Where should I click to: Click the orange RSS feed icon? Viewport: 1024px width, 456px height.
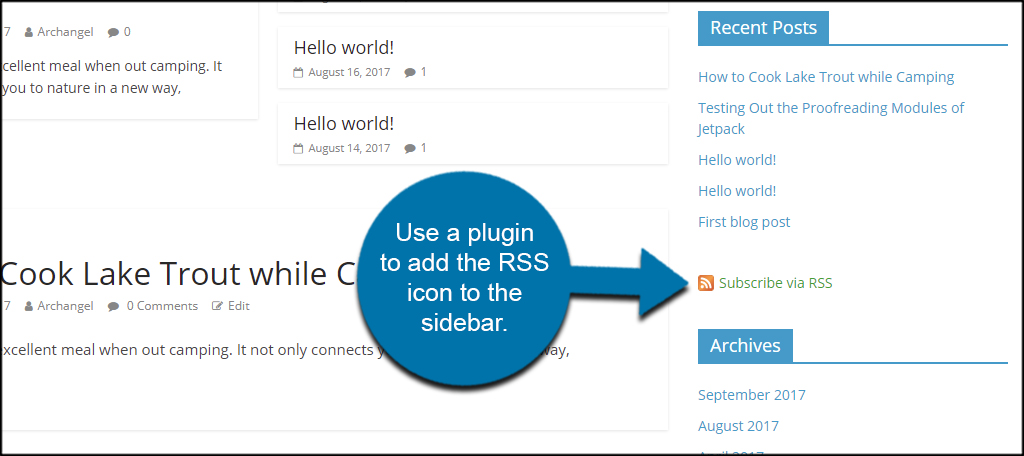click(x=706, y=283)
